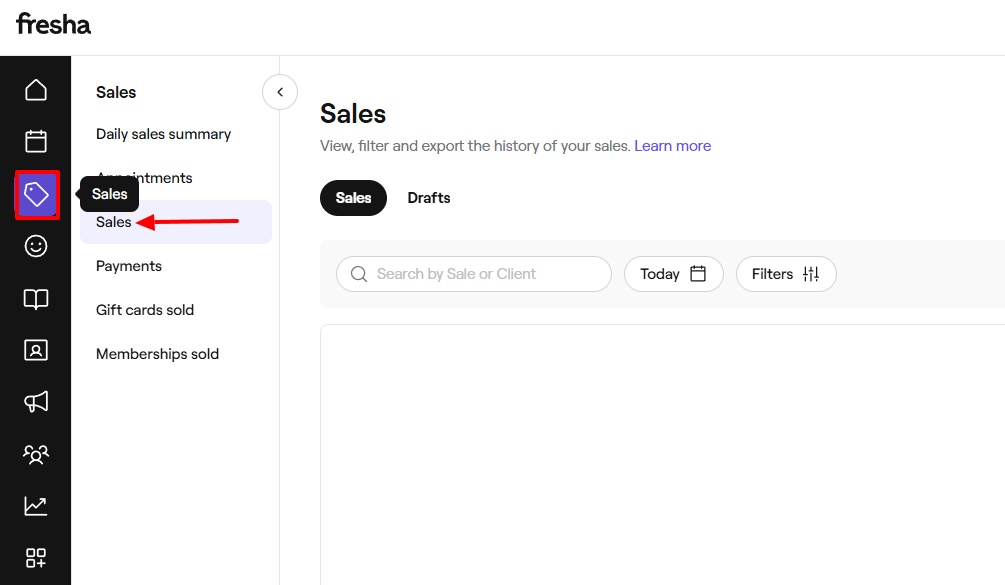Image resolution: width=1005 pixels, height=585 pixels.
Task: Open the Clients smiley face icon
Action: tap(36, 246)
